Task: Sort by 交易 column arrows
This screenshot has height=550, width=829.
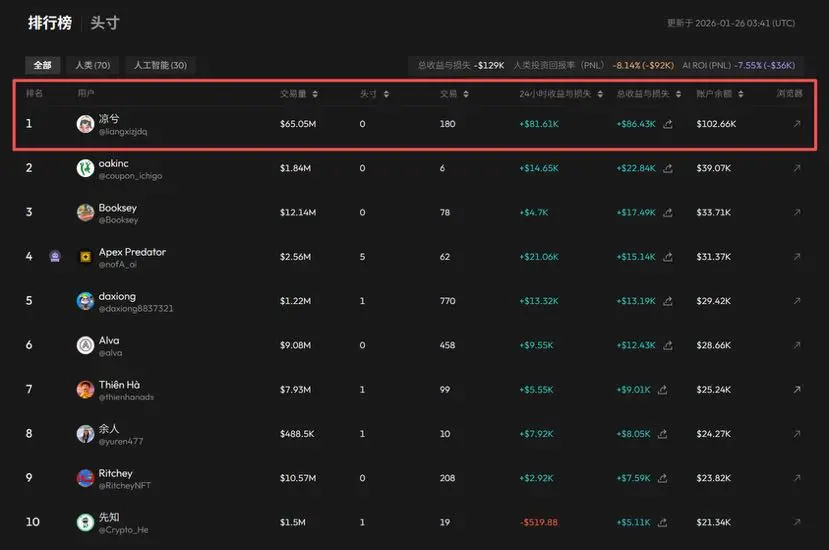Action: [x=466, y=94]
